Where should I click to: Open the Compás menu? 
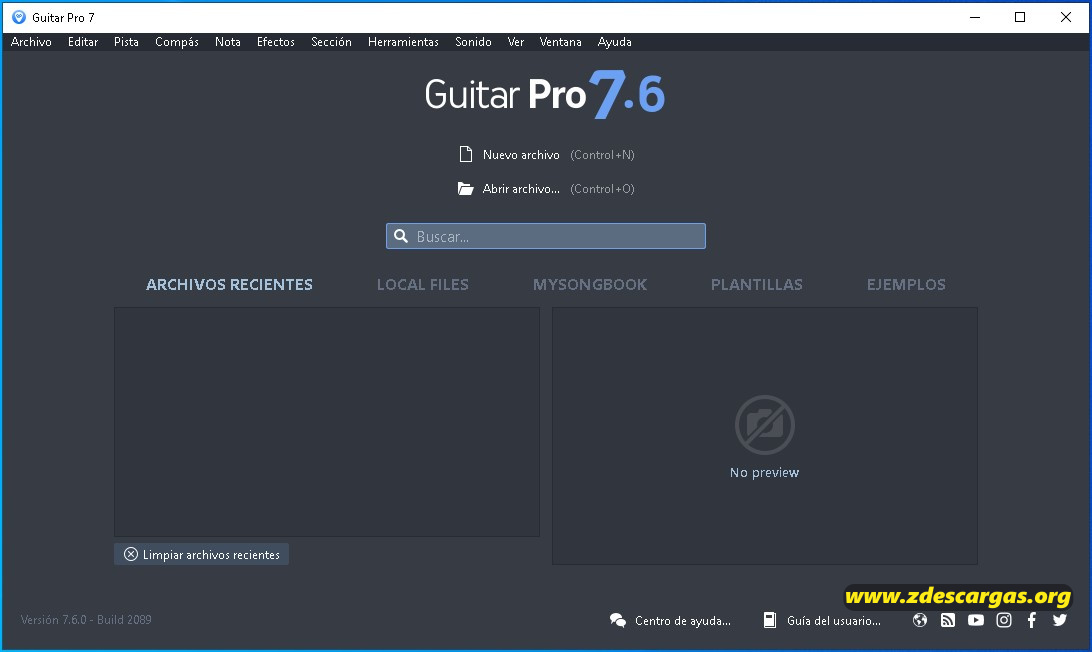(x=177, y=42)
